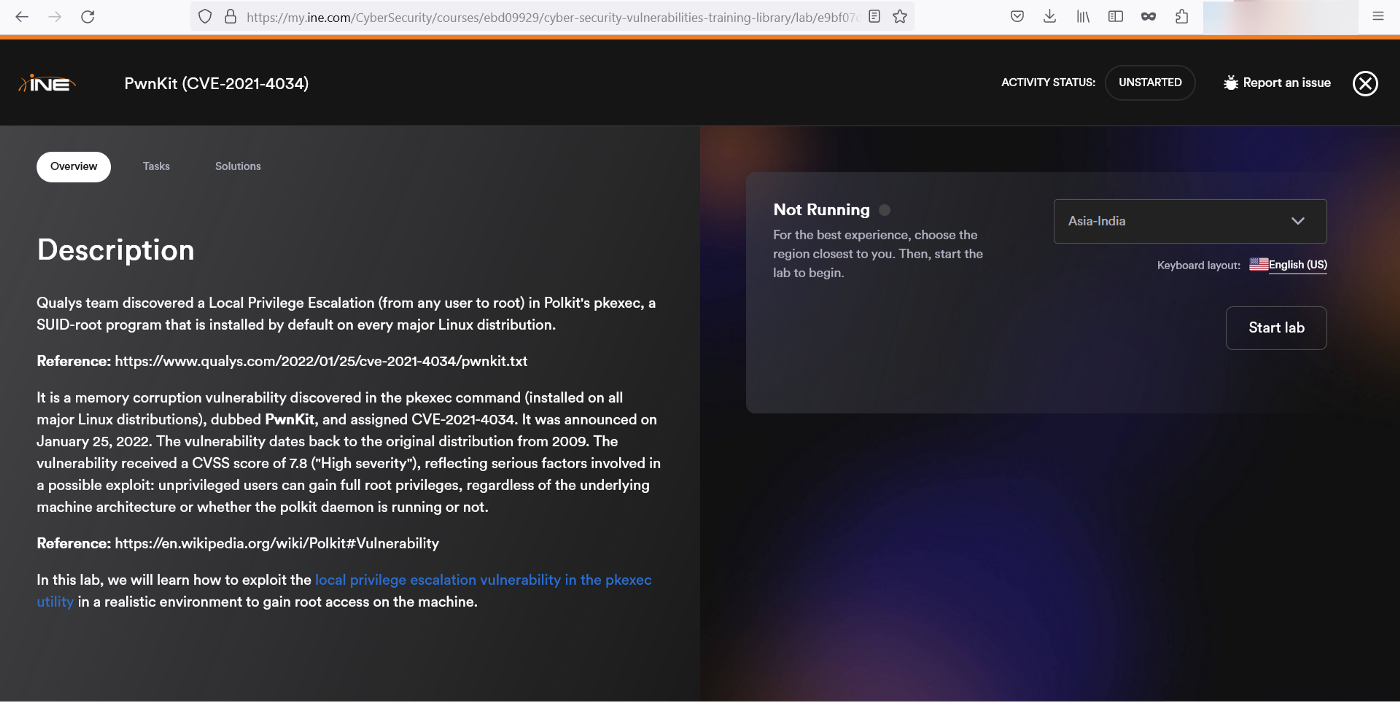The width and height of the screenshot is (1400, 702).
Task: Click the bug icon to report an issue
Action: (1230, 83)
